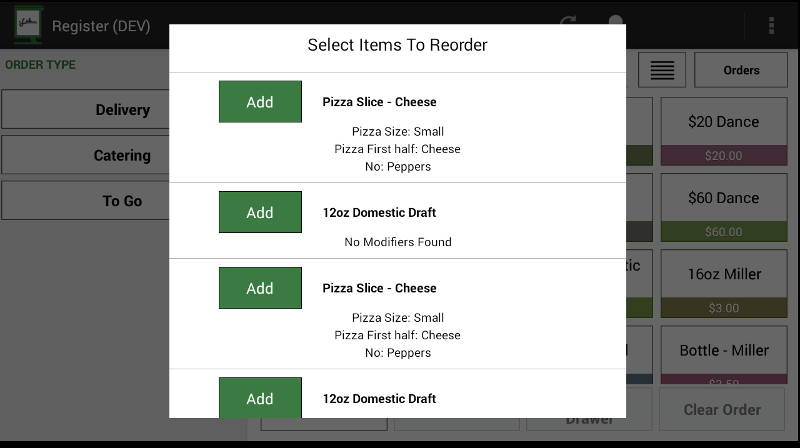Screen dimensions: 800x448
Task: Add the second Pizza Slice - Cheese
Action: (x=260, y=288)
